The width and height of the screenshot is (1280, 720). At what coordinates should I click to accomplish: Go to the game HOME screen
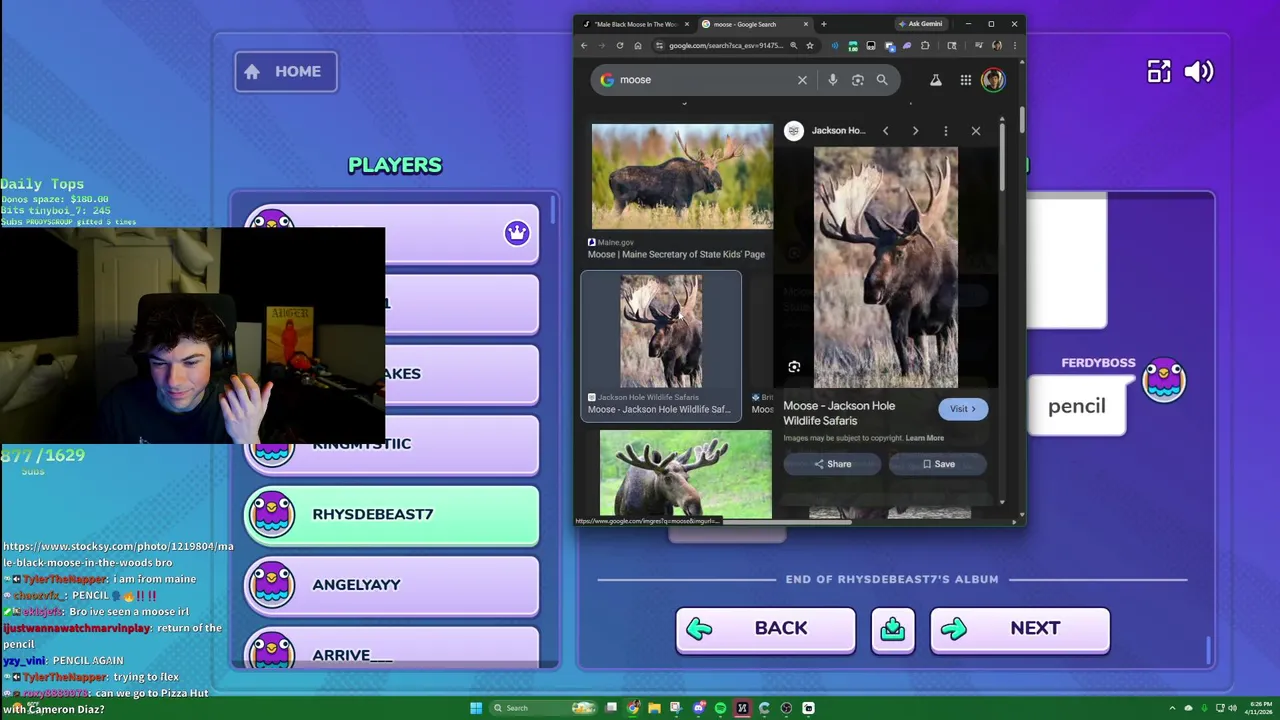[286, 71]
